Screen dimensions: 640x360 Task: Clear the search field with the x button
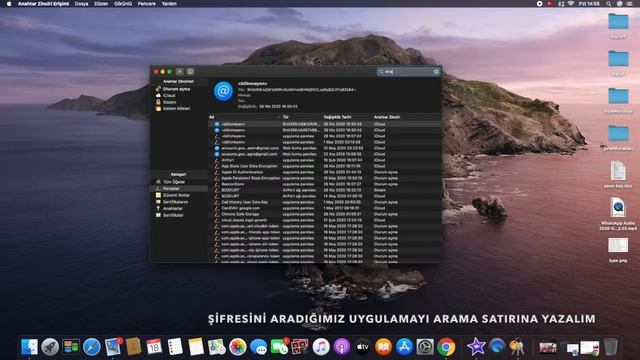tap(436, 72)
